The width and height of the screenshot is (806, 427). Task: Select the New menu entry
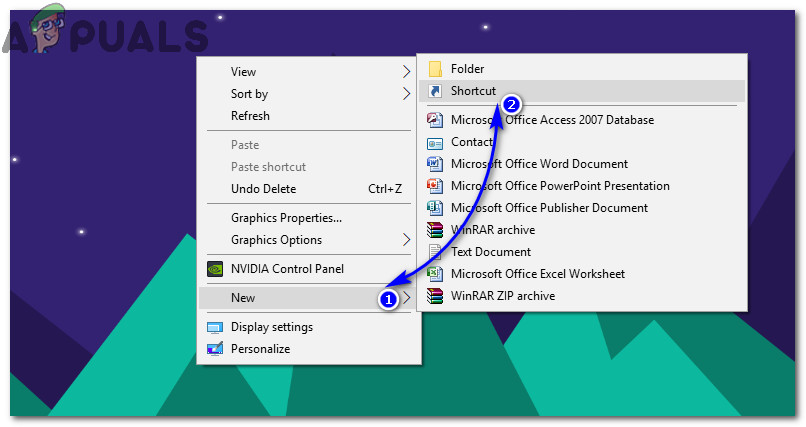point(309,298)
